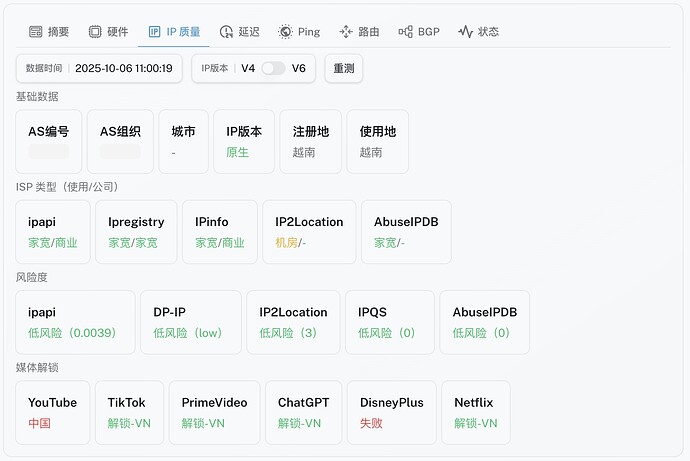The height and width of the screenshot is (461, 690).
Task: Click Ipregistry ISP type 家宽/家宽
Action: (136, 232)
